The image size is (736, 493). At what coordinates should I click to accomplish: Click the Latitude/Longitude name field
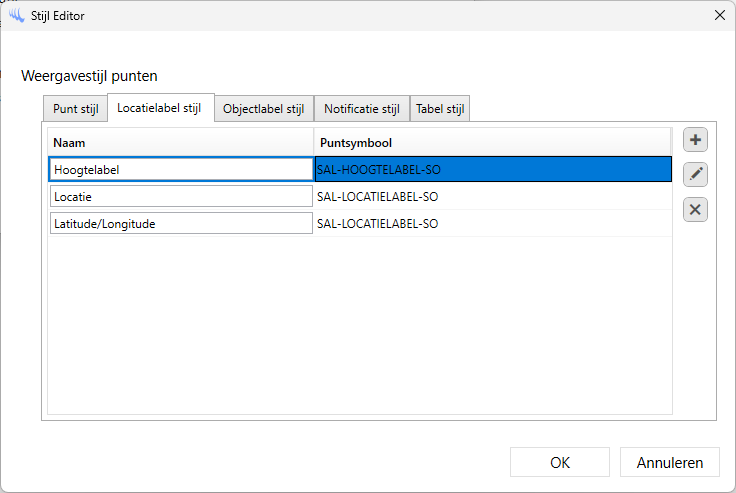click(x=181, y=223)
